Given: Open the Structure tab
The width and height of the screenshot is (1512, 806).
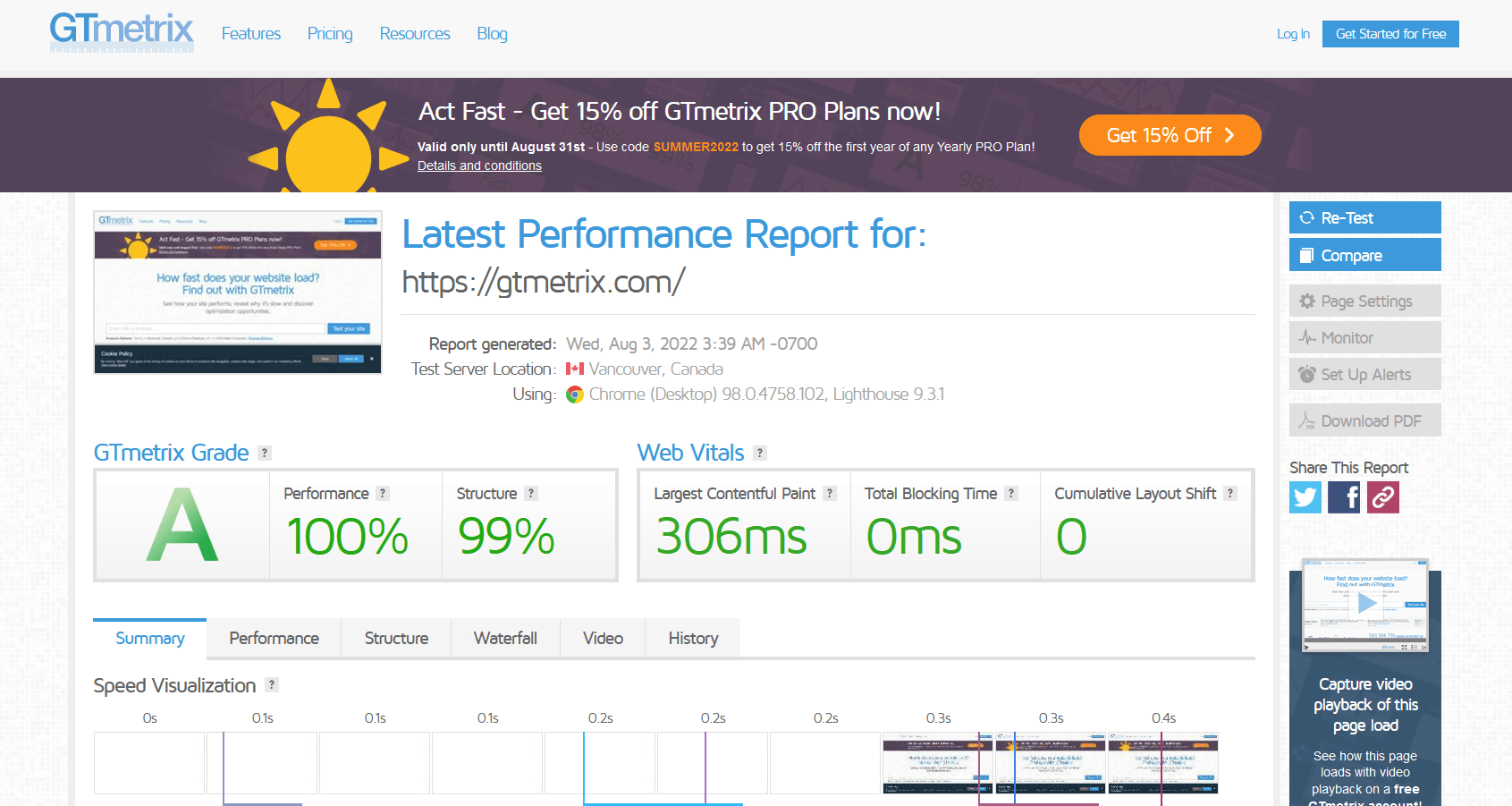Looking at the screenshot, I should click(396, 639).
